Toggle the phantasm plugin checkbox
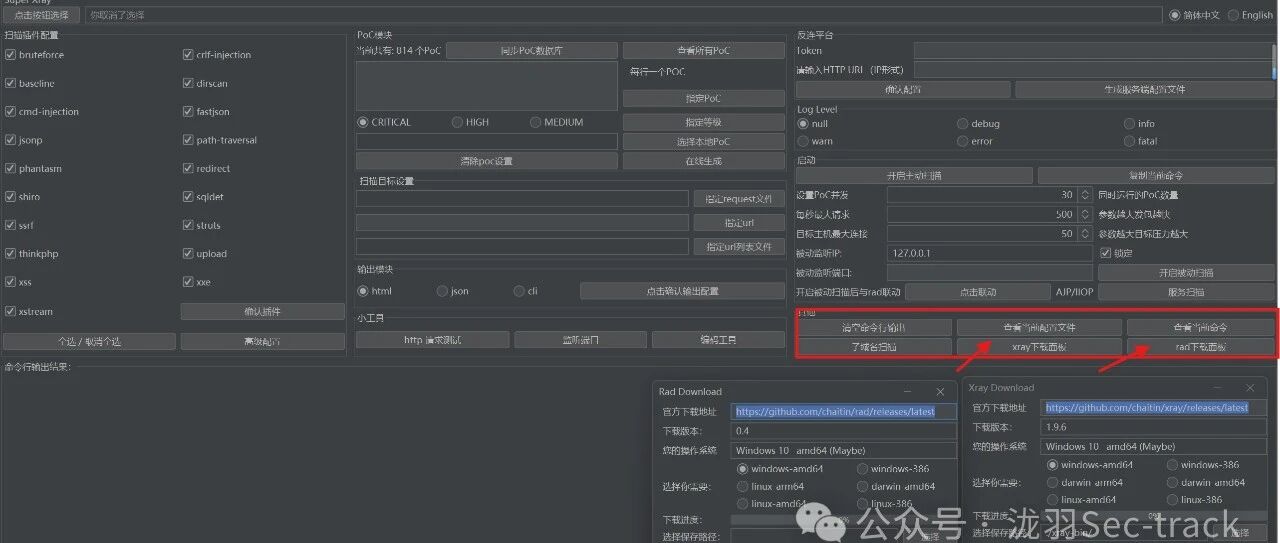The image size is (1280, 543). tap(11, 169)
